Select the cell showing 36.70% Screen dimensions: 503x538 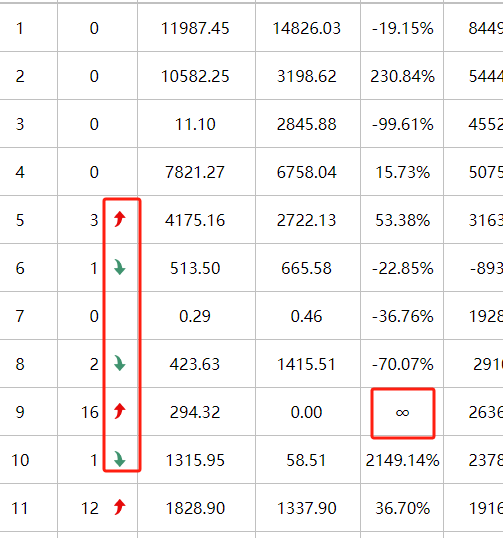pyautogui.click(x=402, y=508)
